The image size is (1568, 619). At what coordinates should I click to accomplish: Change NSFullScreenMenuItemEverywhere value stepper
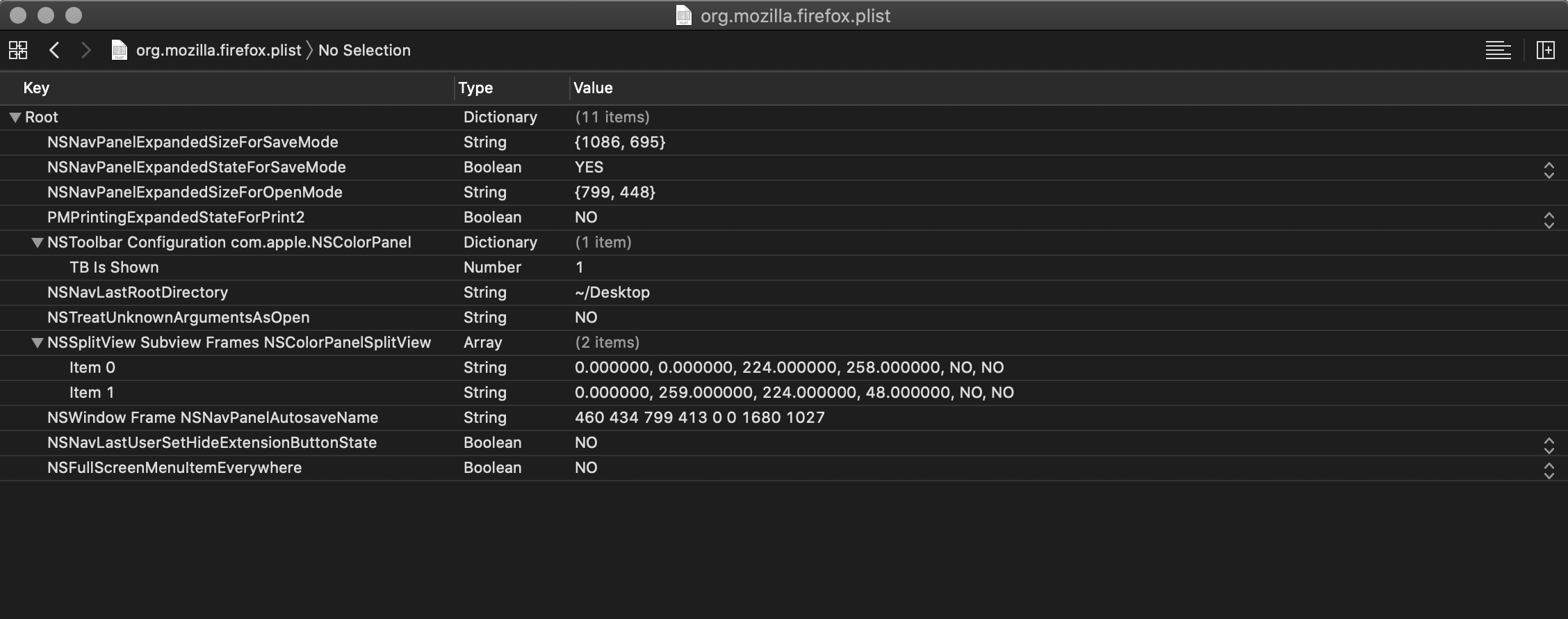pos(1549,471)
